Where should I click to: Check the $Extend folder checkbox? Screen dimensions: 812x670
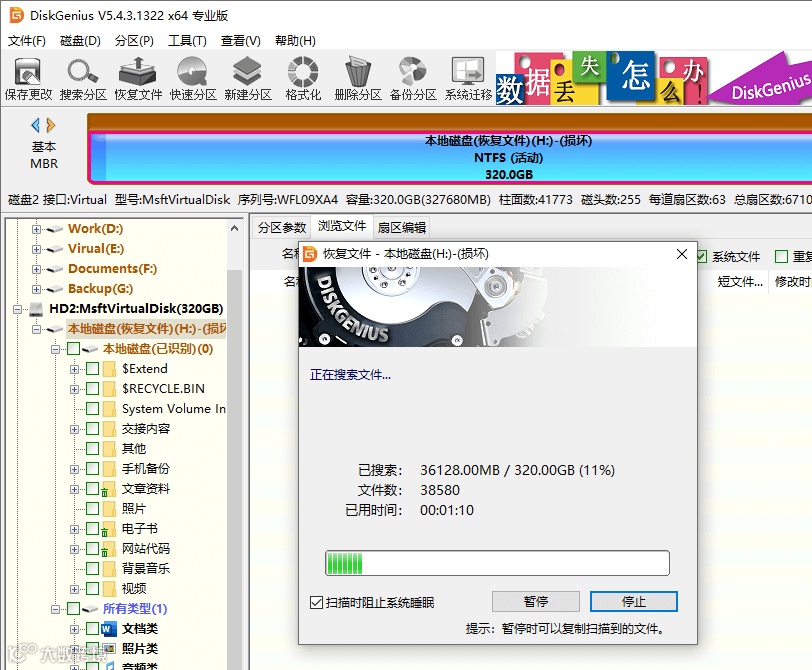(93, 369)
